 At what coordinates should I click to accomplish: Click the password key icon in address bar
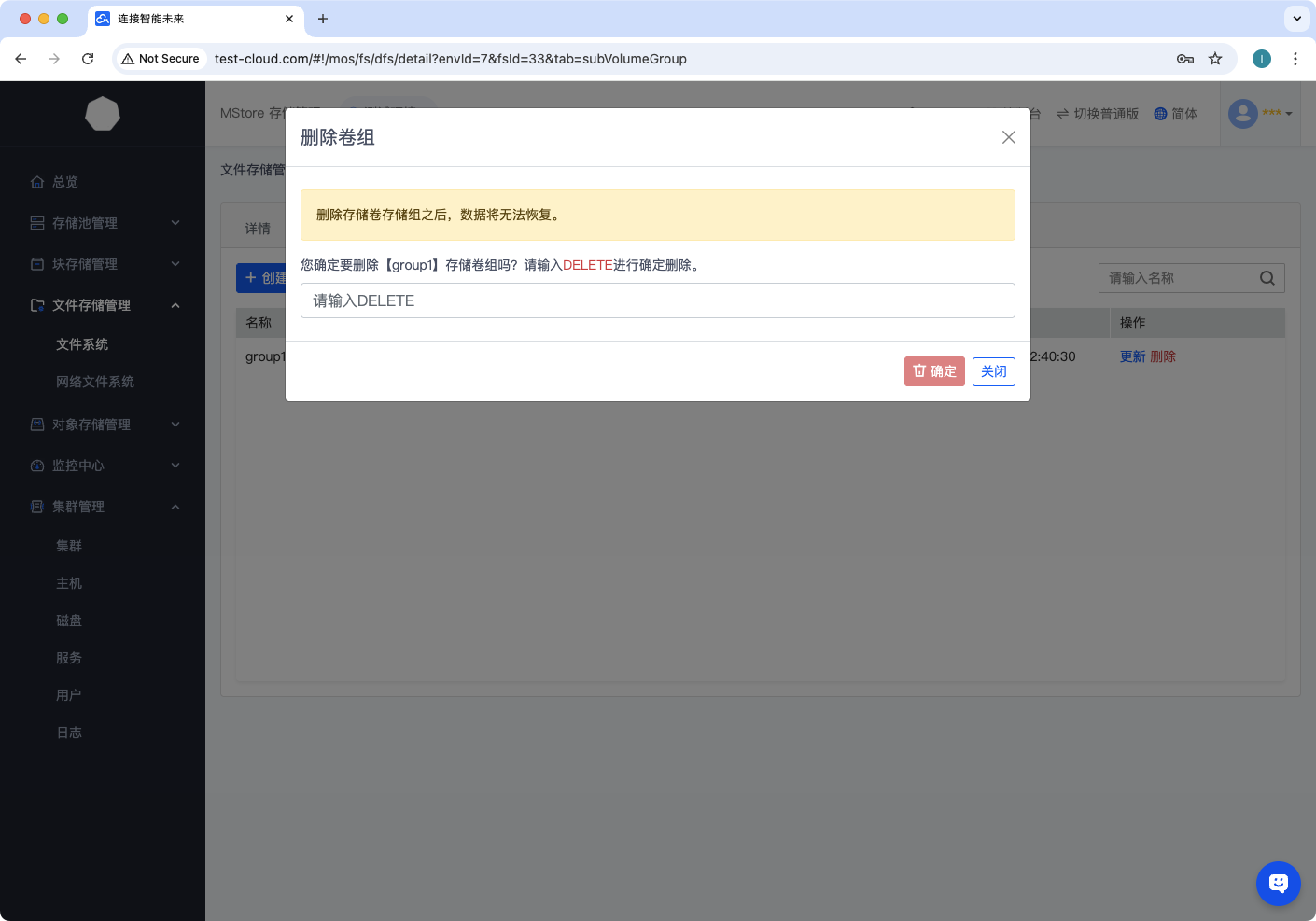(x=1185, y=59)
